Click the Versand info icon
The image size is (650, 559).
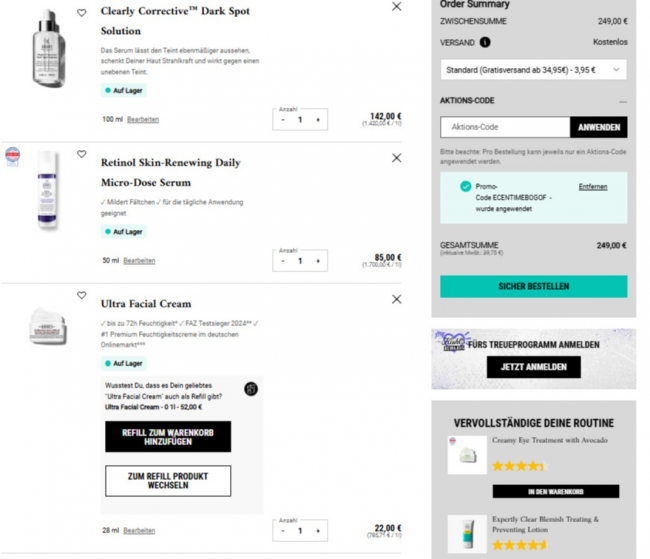pyautogui.click(x=485, y=43)
